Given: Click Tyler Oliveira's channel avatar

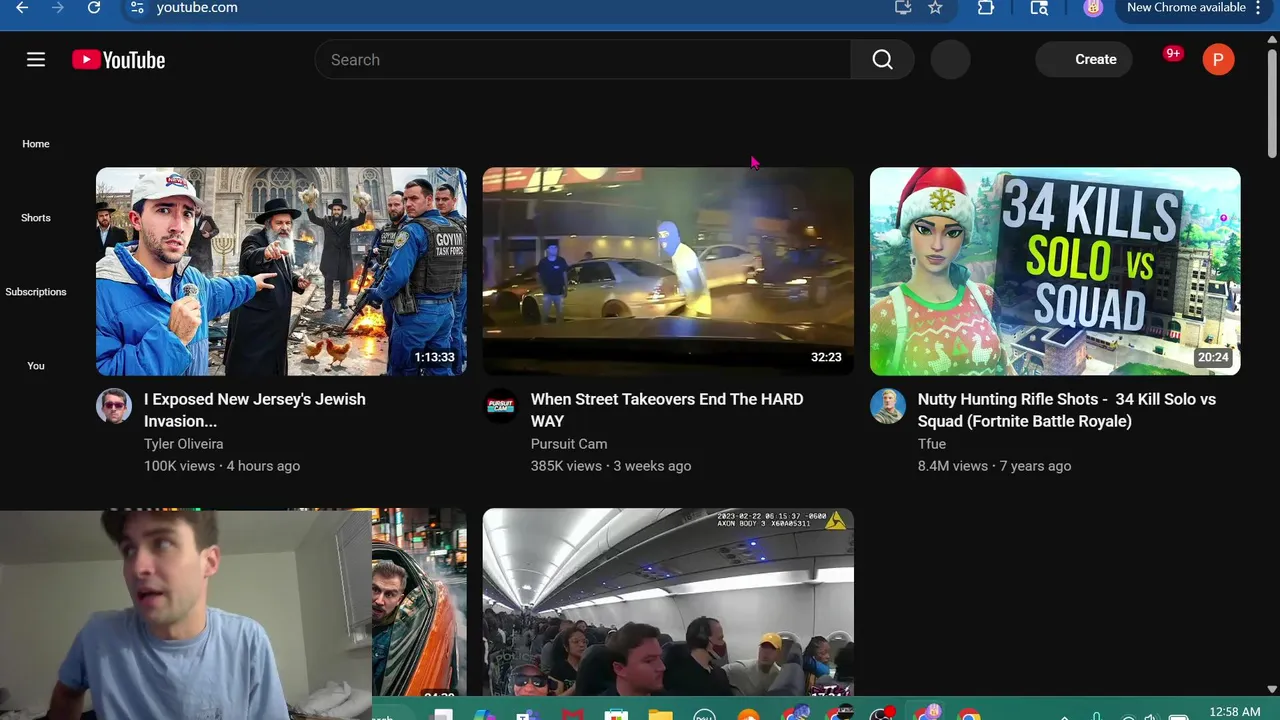Looking at the screenshot, I should click(x=114, y=406).
